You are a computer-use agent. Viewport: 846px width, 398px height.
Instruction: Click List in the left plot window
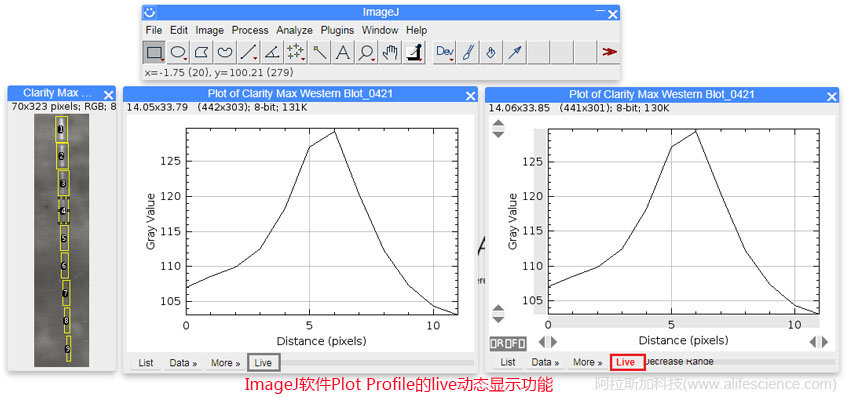tap(146, 363)
